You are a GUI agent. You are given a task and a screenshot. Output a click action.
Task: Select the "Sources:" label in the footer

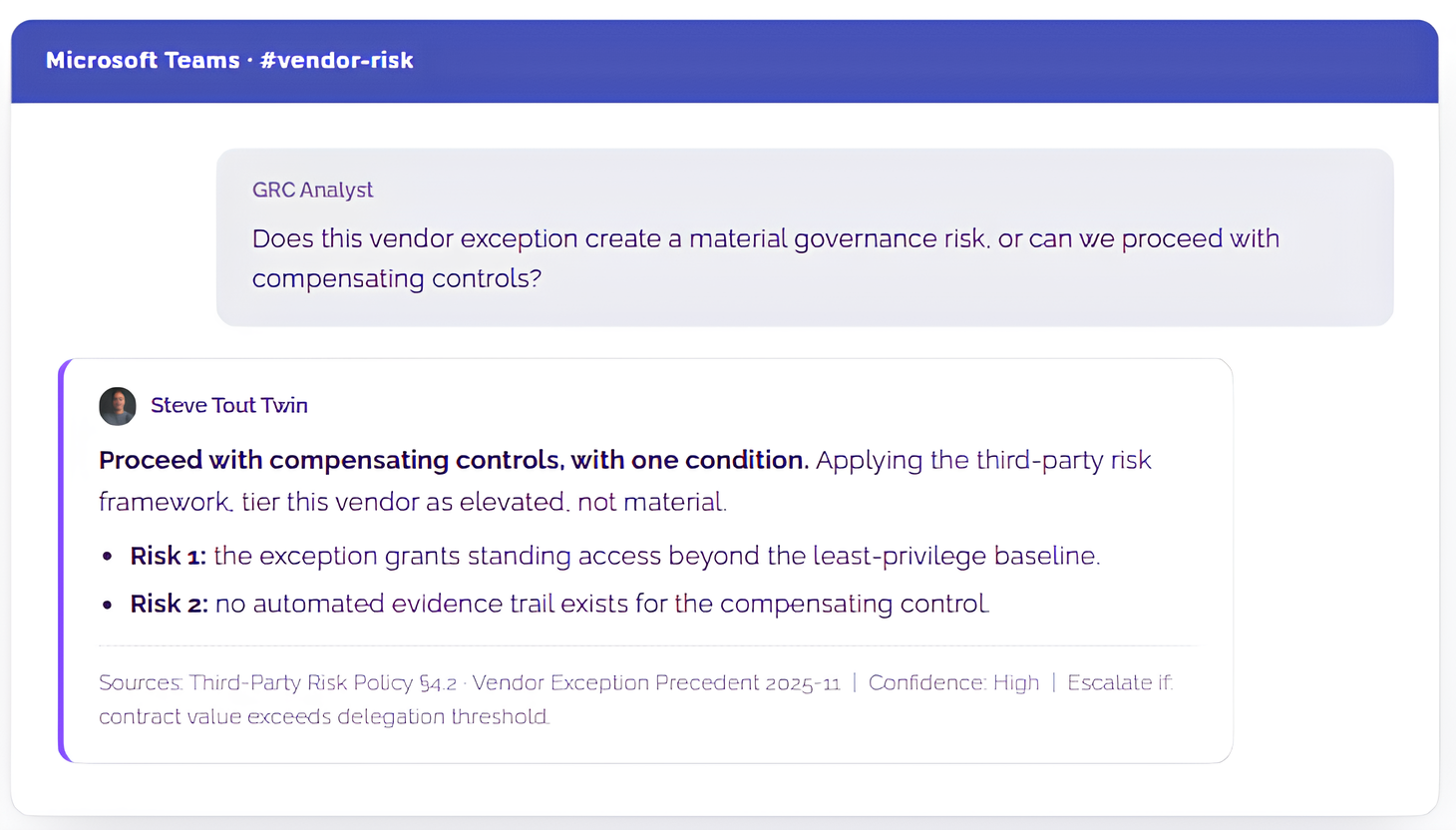[x=141, y=683]
